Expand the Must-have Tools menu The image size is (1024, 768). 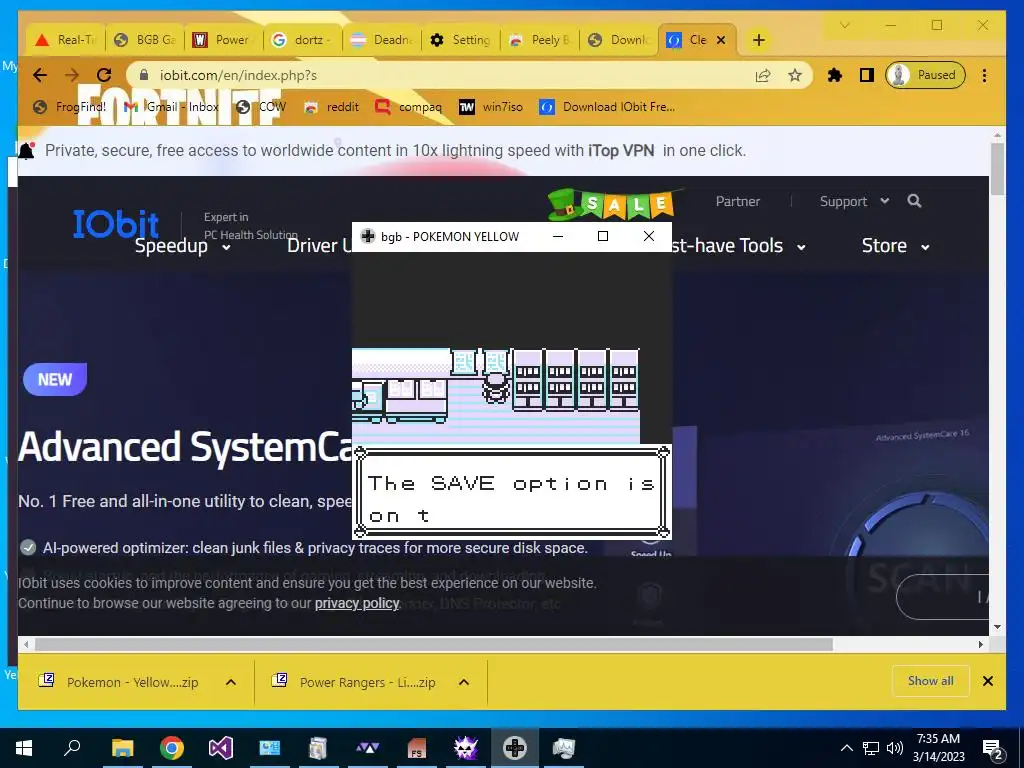(738, 246)
